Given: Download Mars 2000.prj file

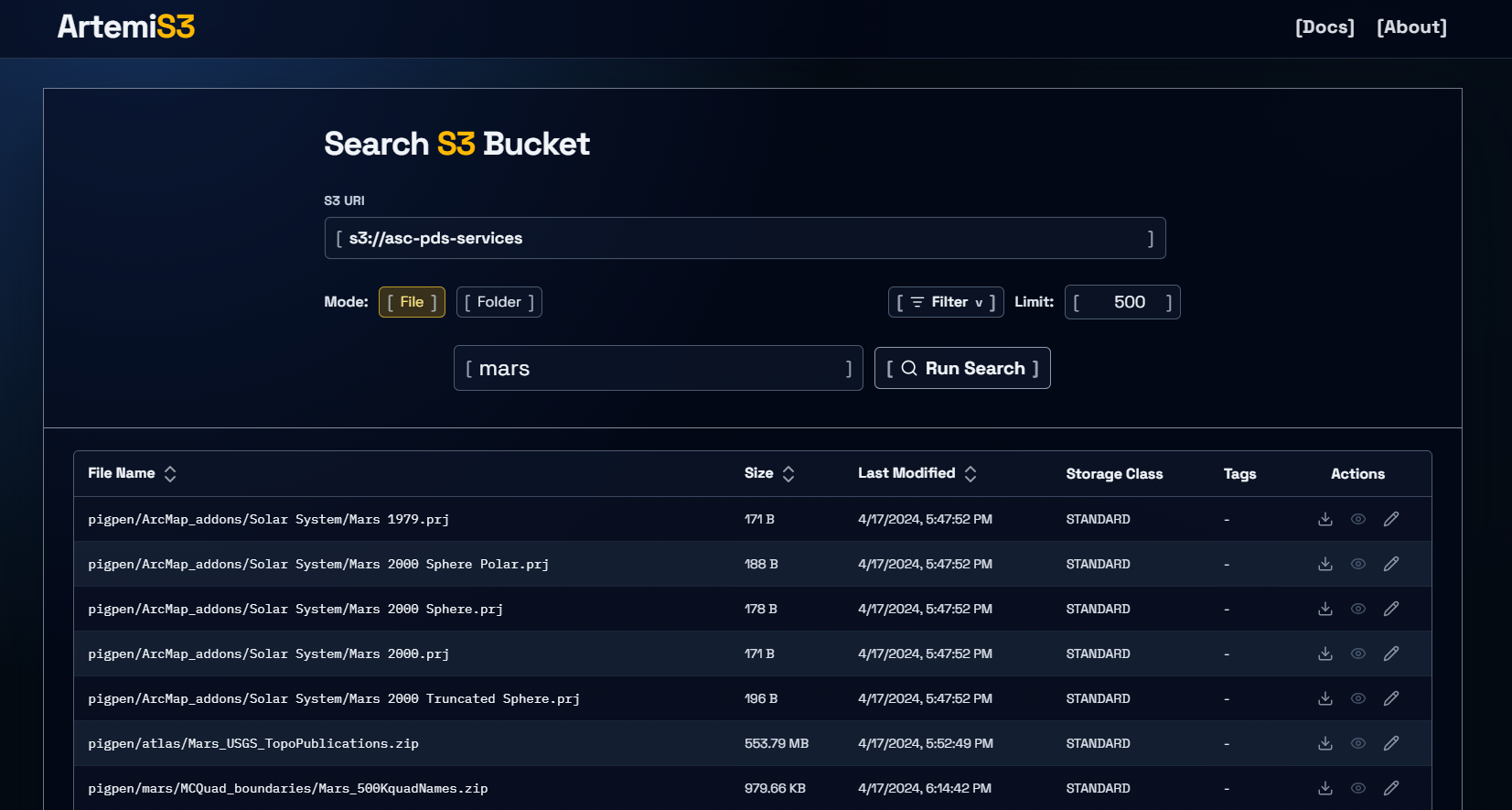Looking at the screenshot, I should click(x=1324, y=653).
